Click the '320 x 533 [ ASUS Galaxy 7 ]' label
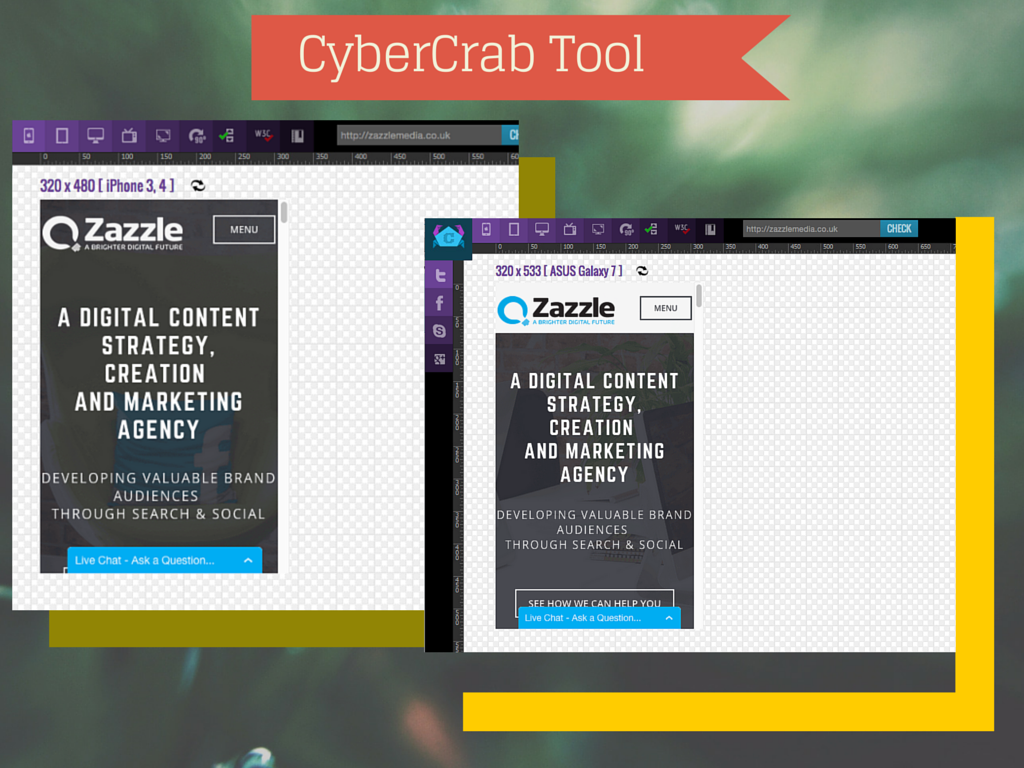Image resolution: width=1024 pixels, height=768 pixels. point(559,271)
